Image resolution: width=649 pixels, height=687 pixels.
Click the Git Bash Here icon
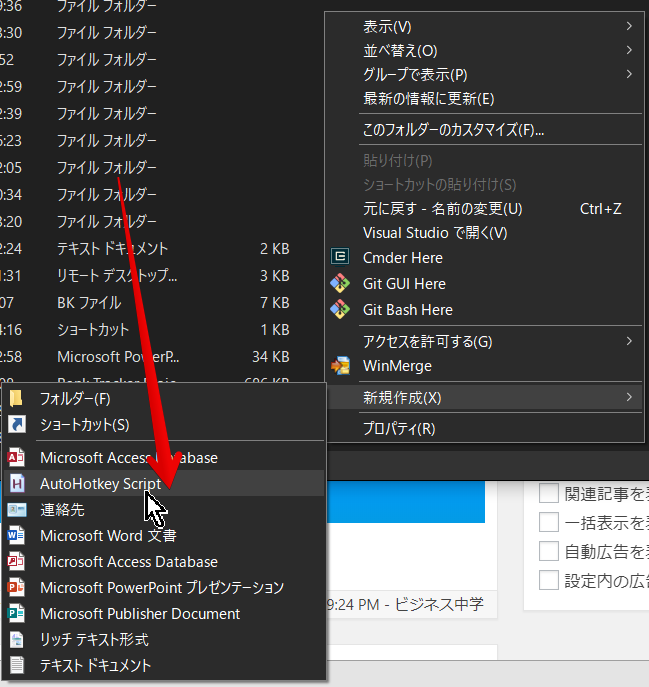pos(341,310)
